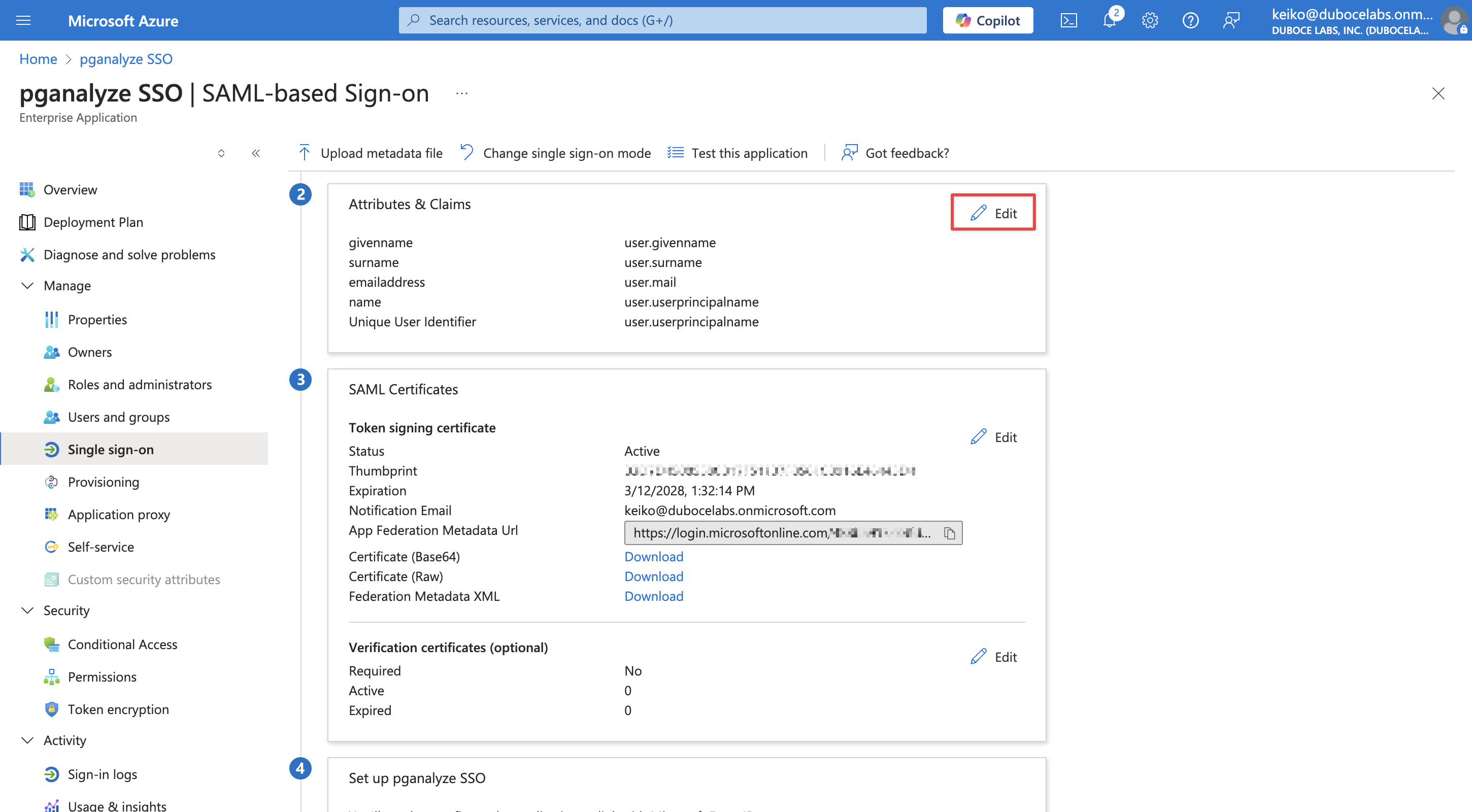The height and width of the screenshot is (812, 1472).
Task: Copy the App Federation Metadata Url
Action: click(950, 533)
